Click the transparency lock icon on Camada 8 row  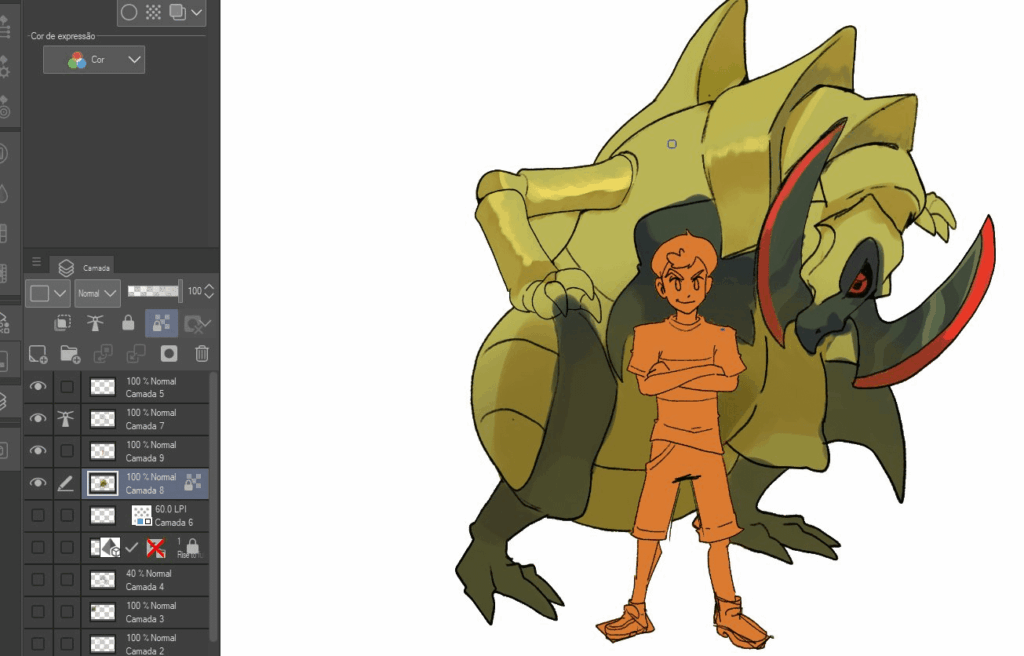[x=193, y=483]
